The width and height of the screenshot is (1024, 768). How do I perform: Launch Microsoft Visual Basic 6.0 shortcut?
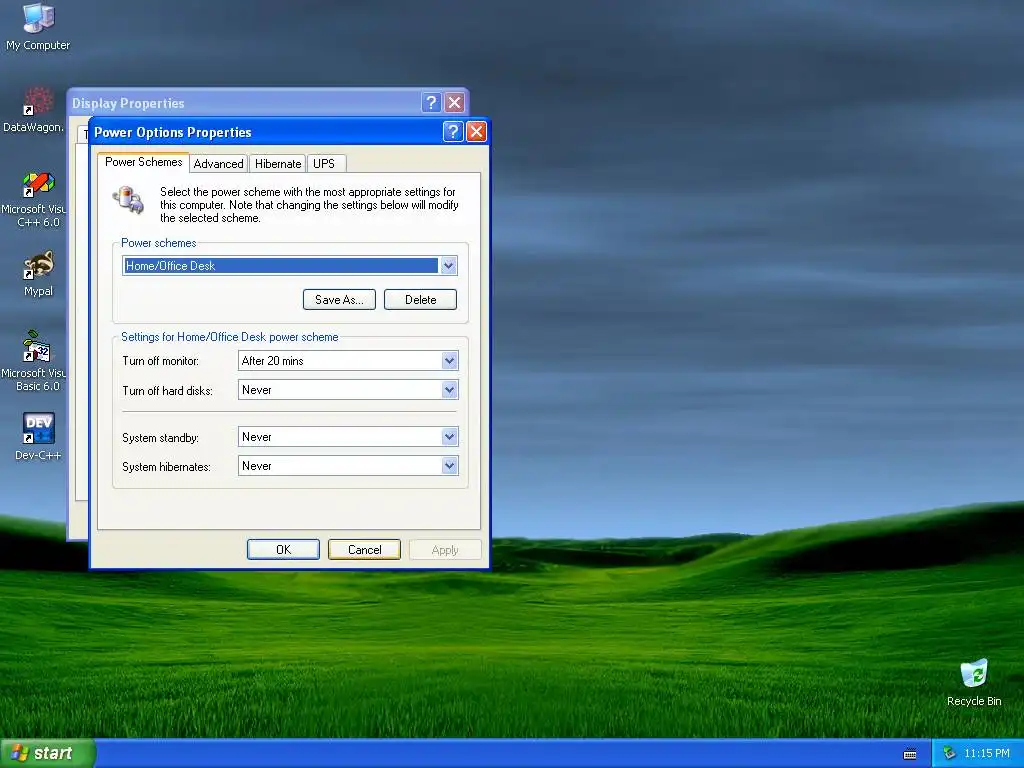coord(34,361)
